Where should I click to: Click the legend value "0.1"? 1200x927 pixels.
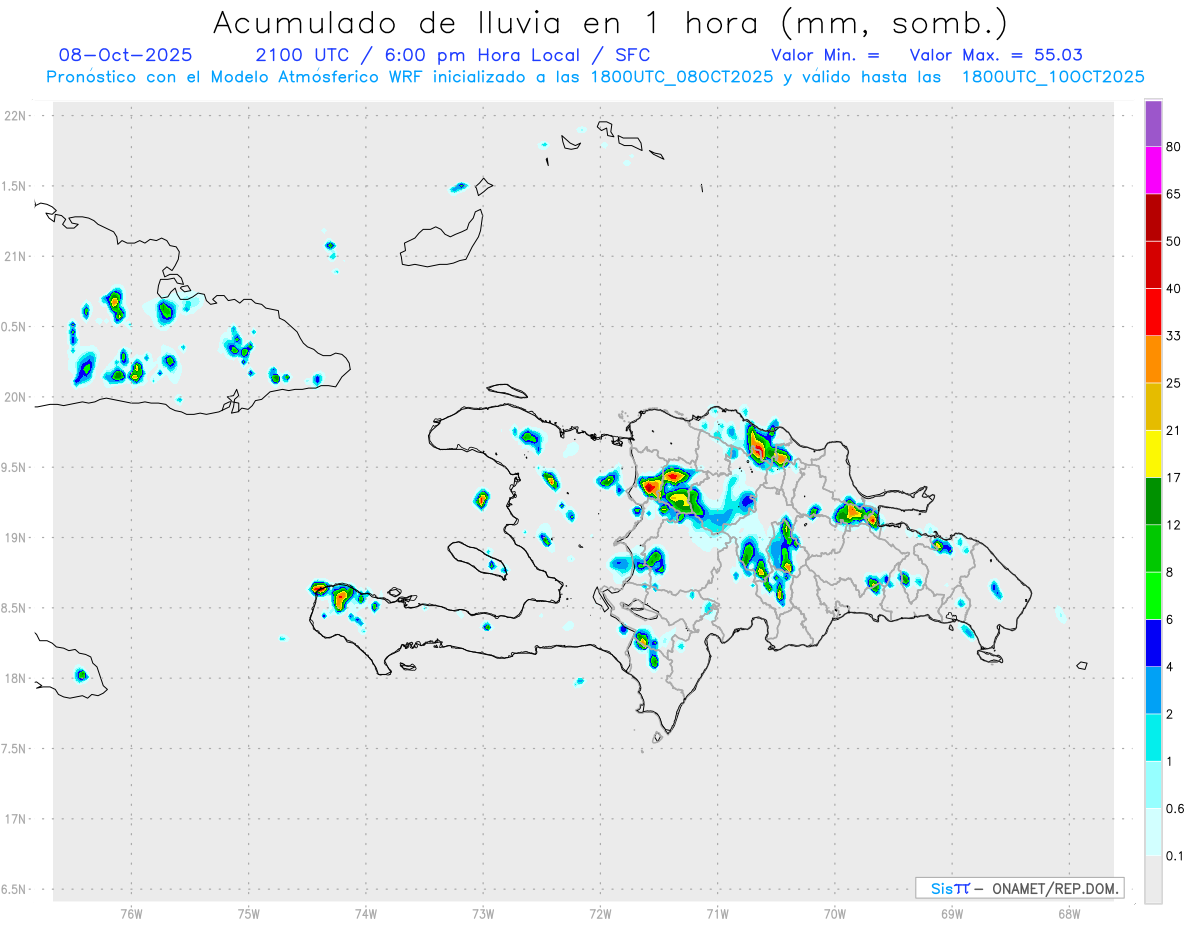tap(1175, 856)
